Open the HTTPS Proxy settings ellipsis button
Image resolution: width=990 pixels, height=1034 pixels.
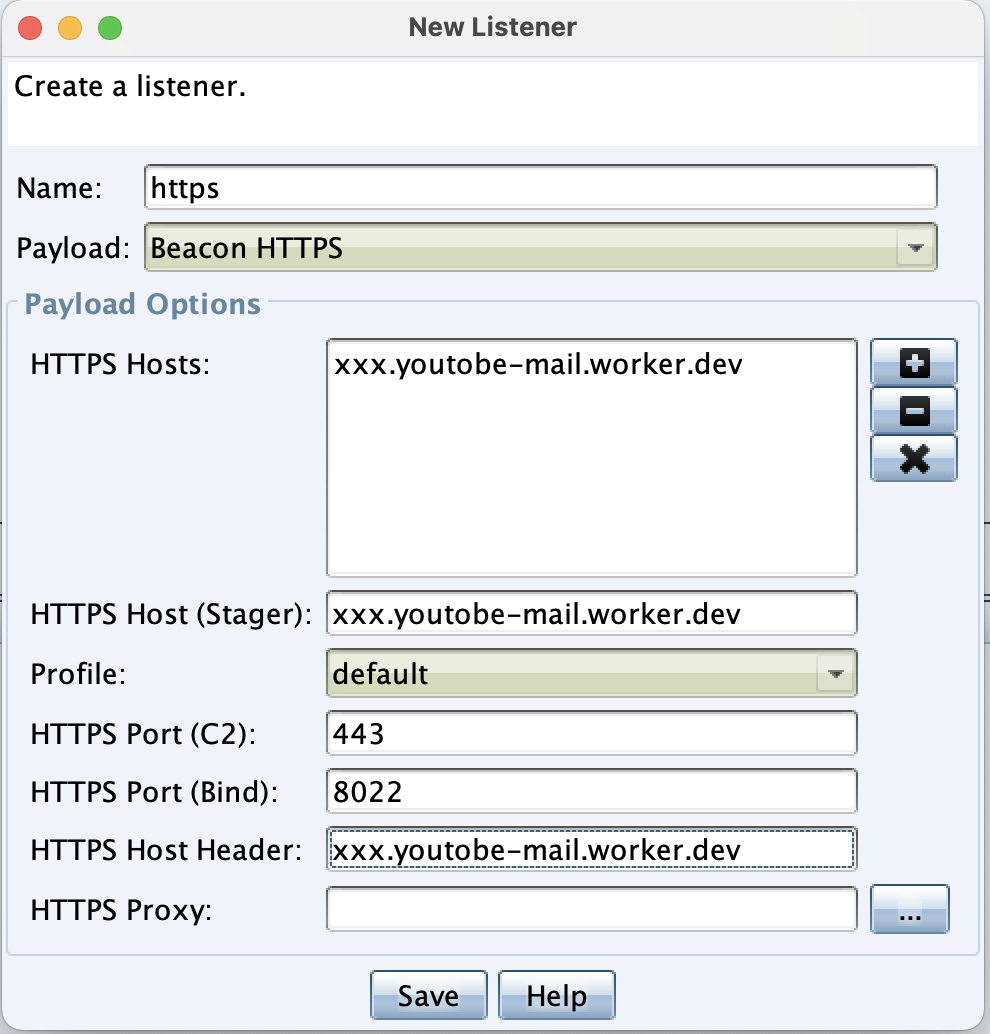[x=909, y=909]
